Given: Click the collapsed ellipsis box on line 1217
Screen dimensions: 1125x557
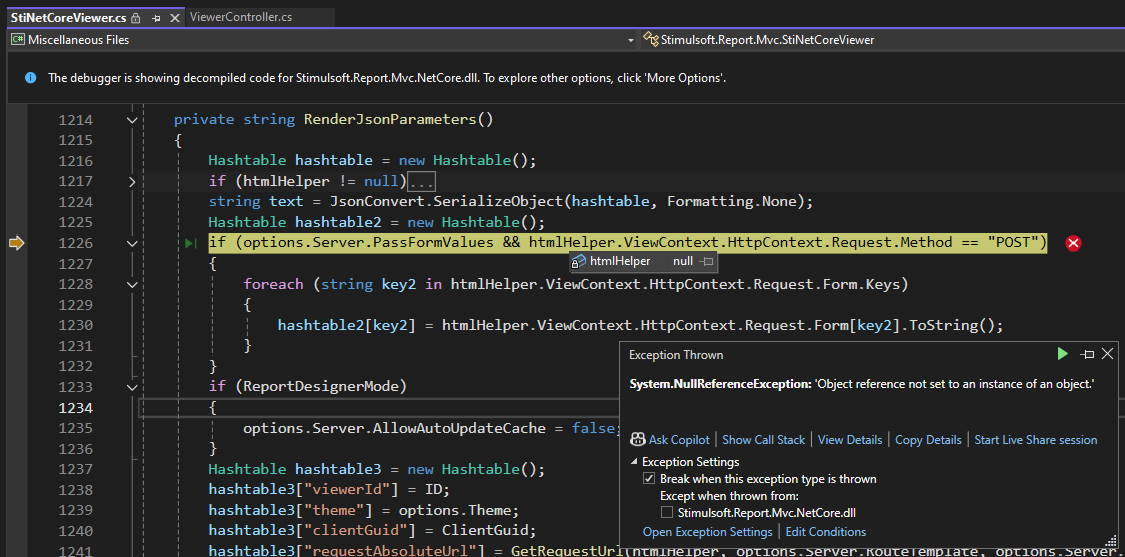Looking at the screenshot, I should (423, 182).
